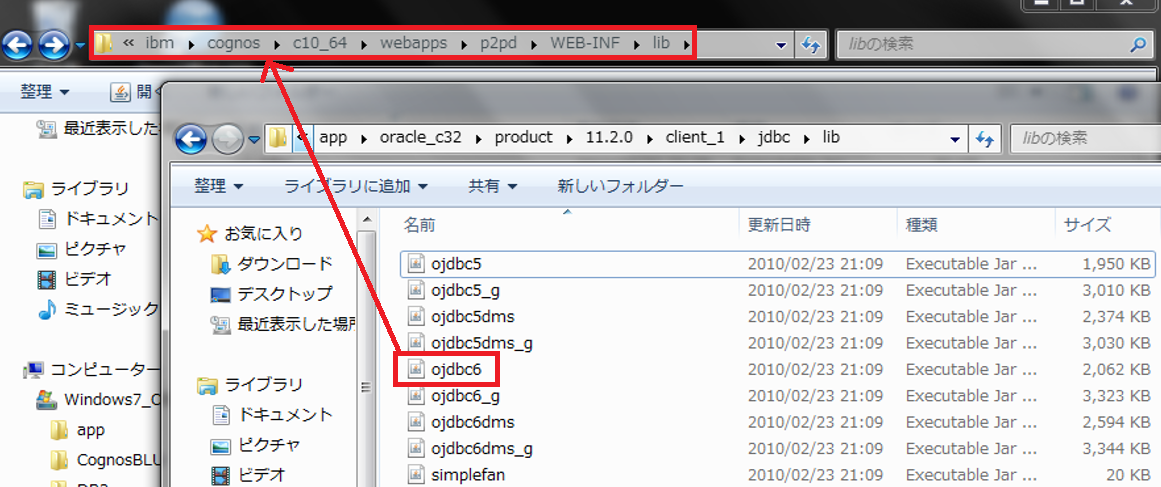The height and width of the screenshot is (487, 1161).
Task: Click ibm breadcrumb in rear address bar
Action: tap(159, 44)
